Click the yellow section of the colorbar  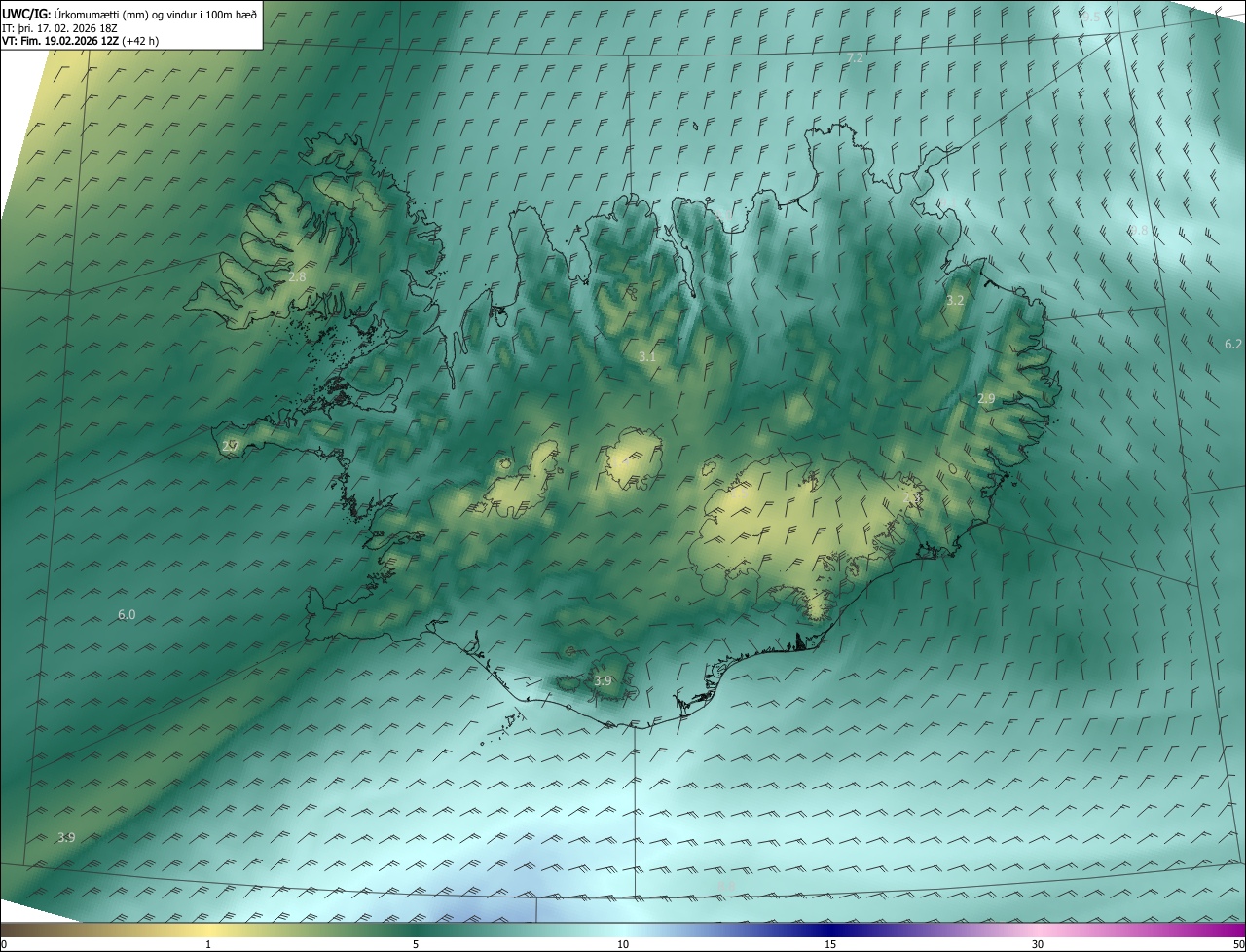(208, 930)
